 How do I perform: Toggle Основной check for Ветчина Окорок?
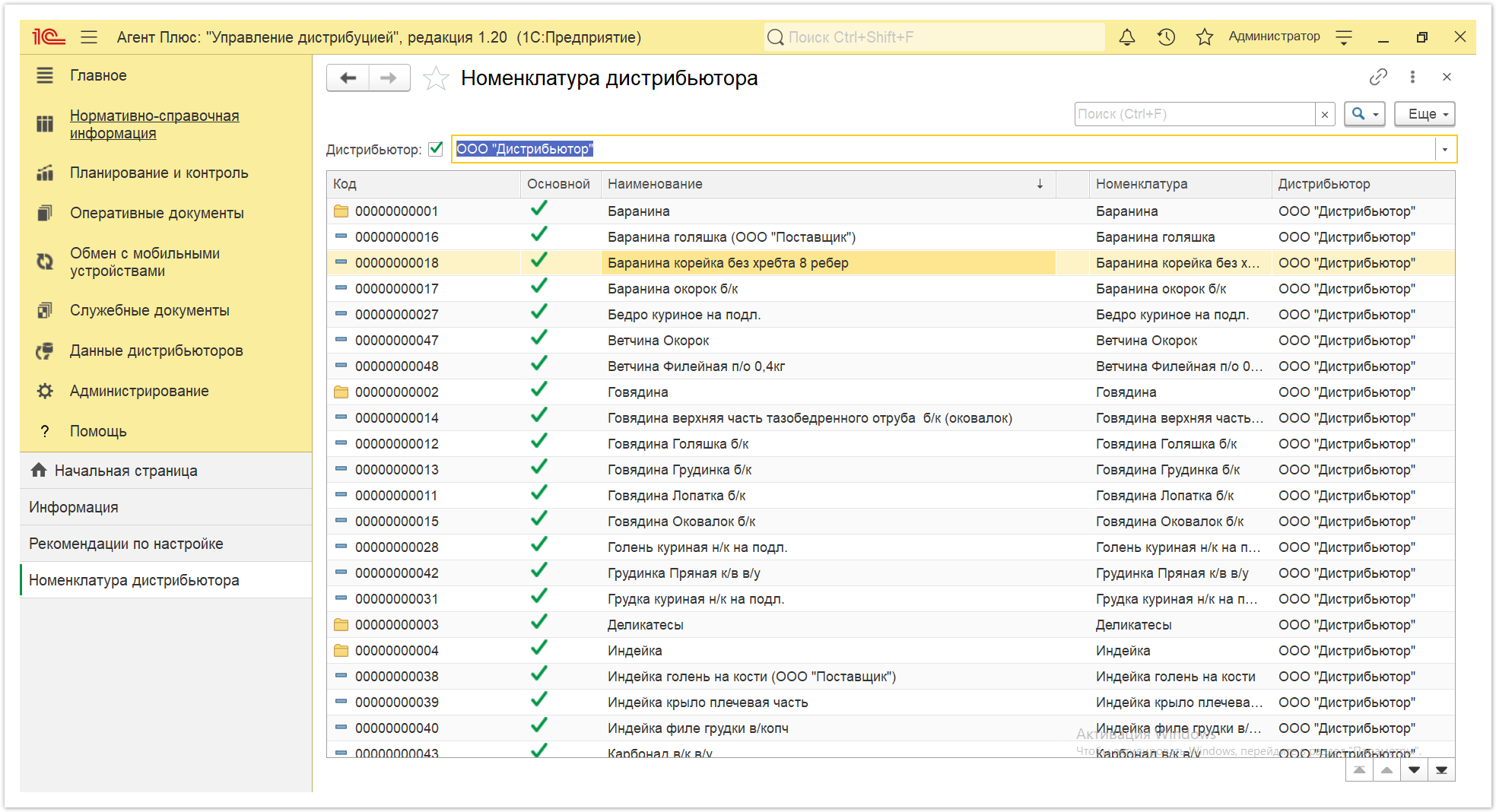[539, 339]
